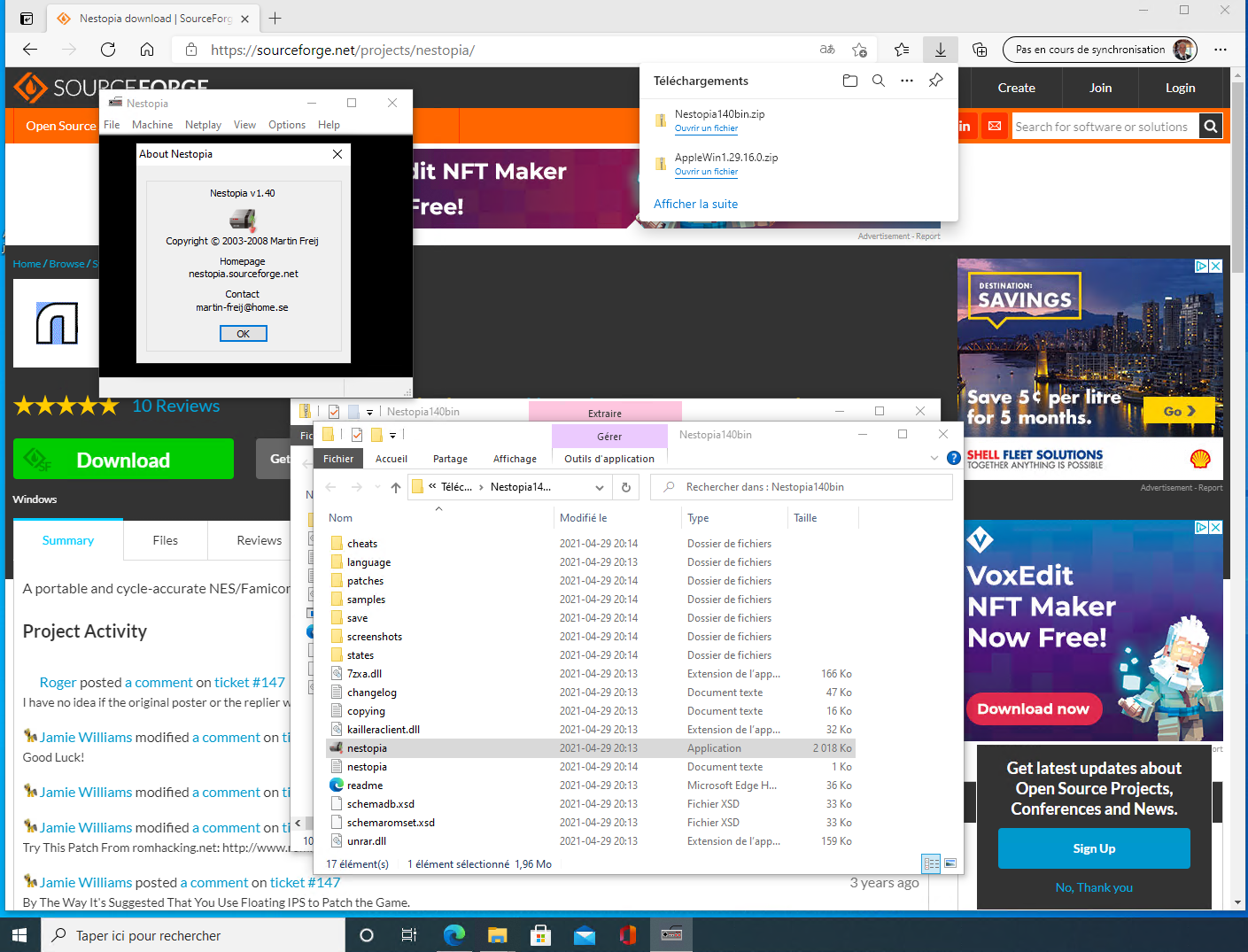Viewport: 1248px width, 952px height.
Task: Select the Affichage ribbon tab
Action: pos(515,459)
